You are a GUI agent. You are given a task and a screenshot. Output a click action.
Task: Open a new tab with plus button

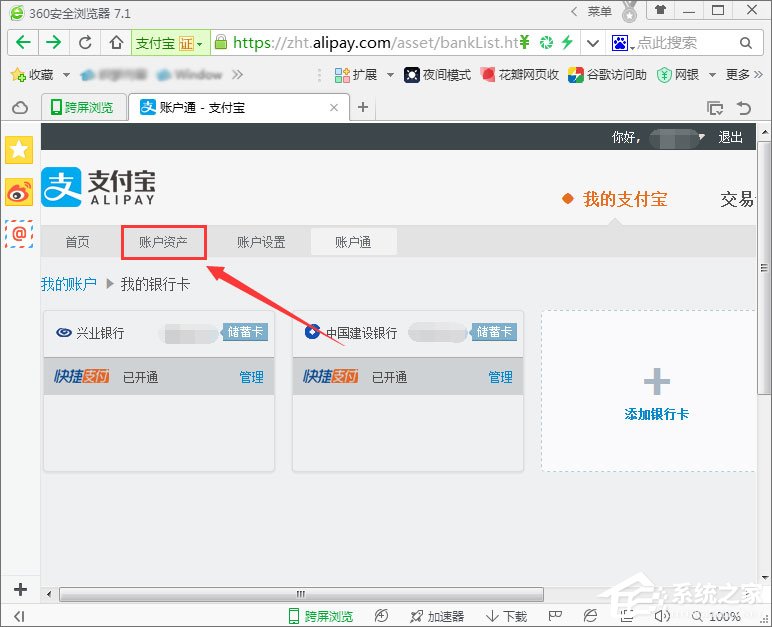(x=363, y=107)
